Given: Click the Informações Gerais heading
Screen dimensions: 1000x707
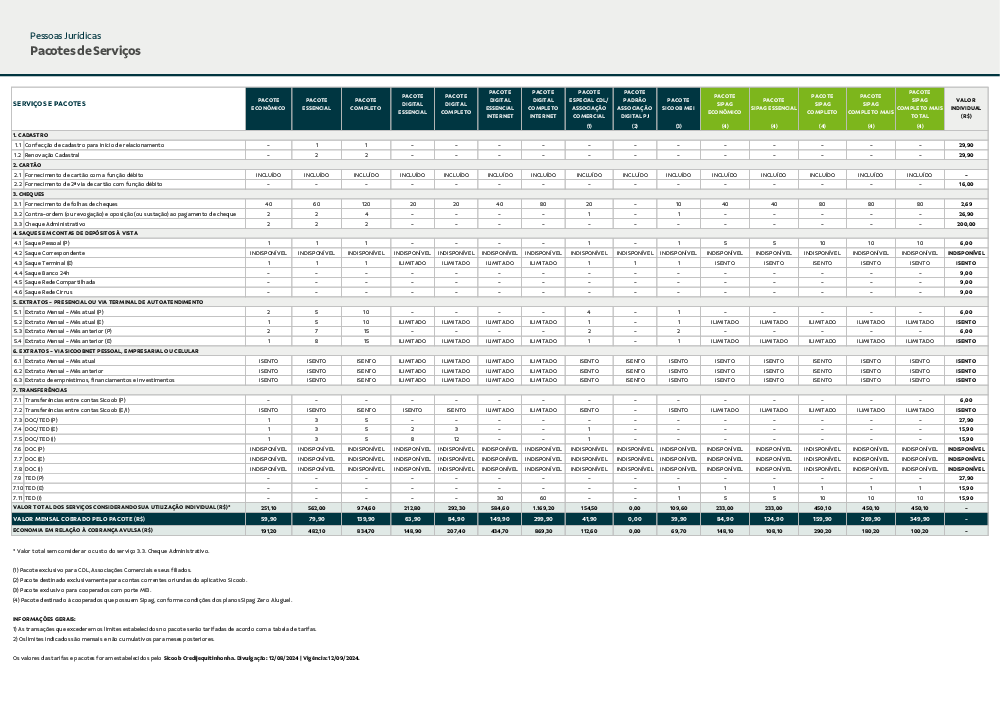Looking at the screenshot, I should click(43, 620).
